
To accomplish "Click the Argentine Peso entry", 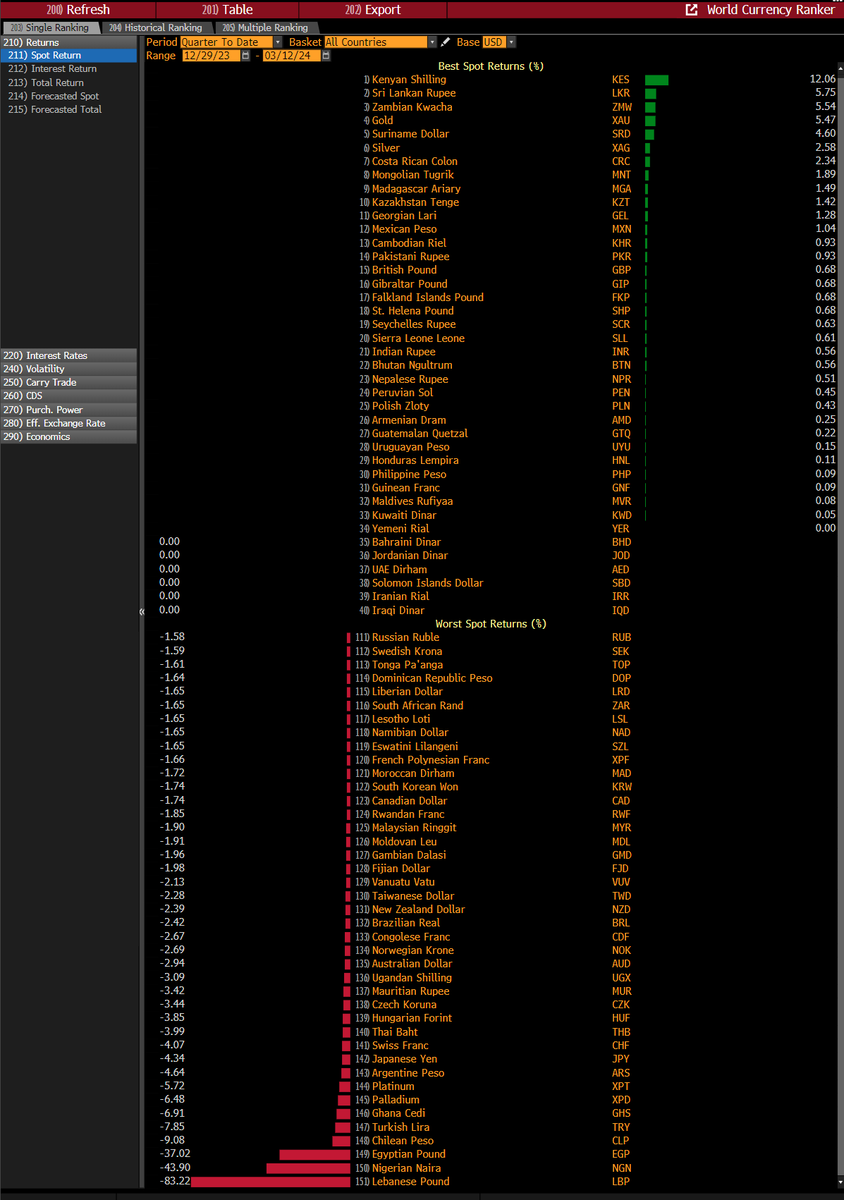I will coord(408,1073).
